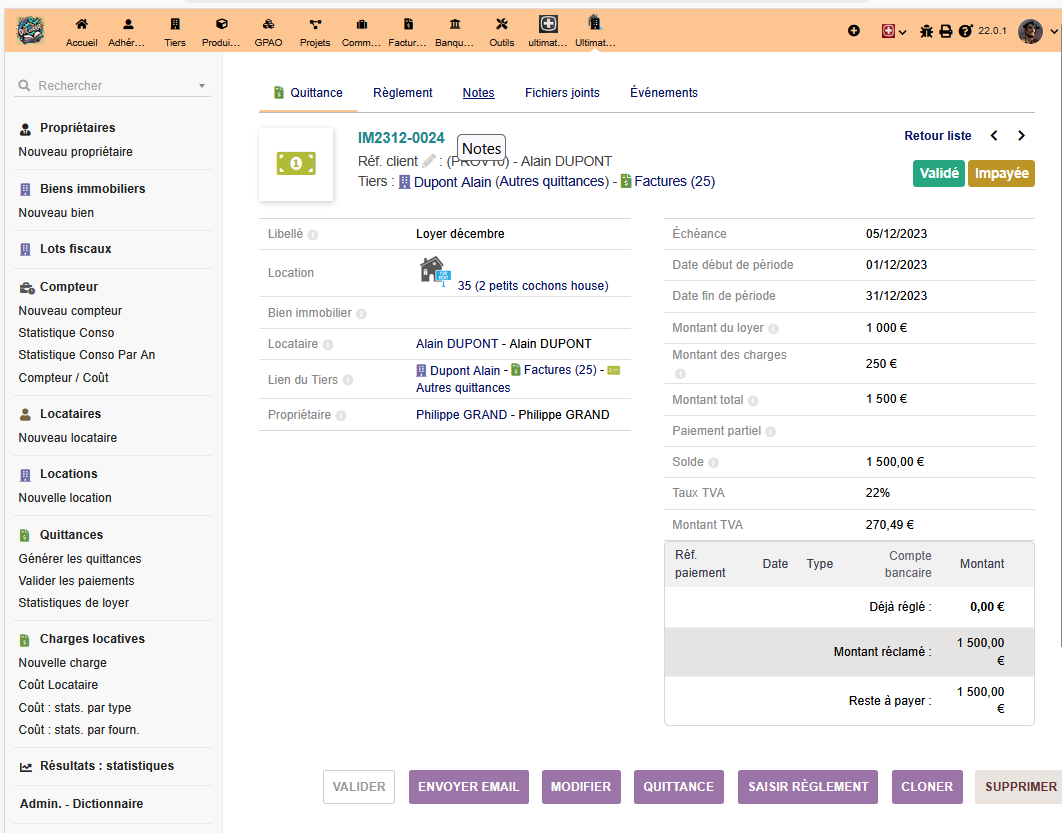Click the quick-add plus circle icon
The image size is (1062, 833).
pos(853,30)
